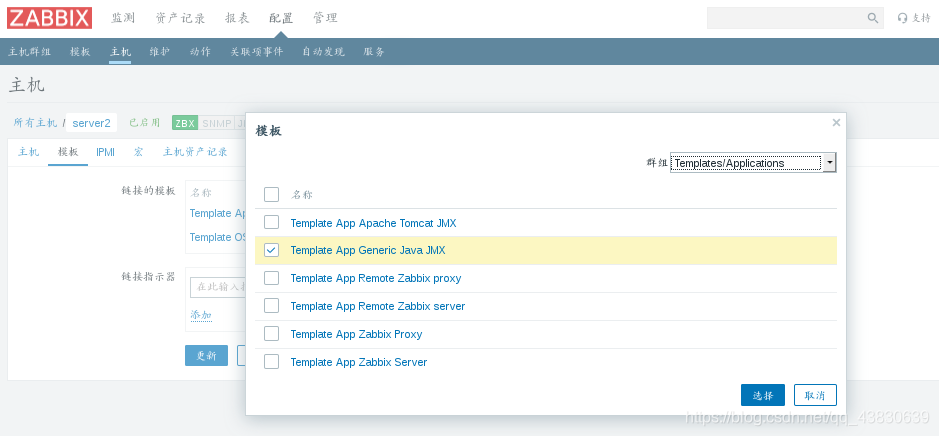Image resolution: width=939 pixels, height=436 pixels.
Task: Open the 监测 top menu
Action: pos(123,18)
